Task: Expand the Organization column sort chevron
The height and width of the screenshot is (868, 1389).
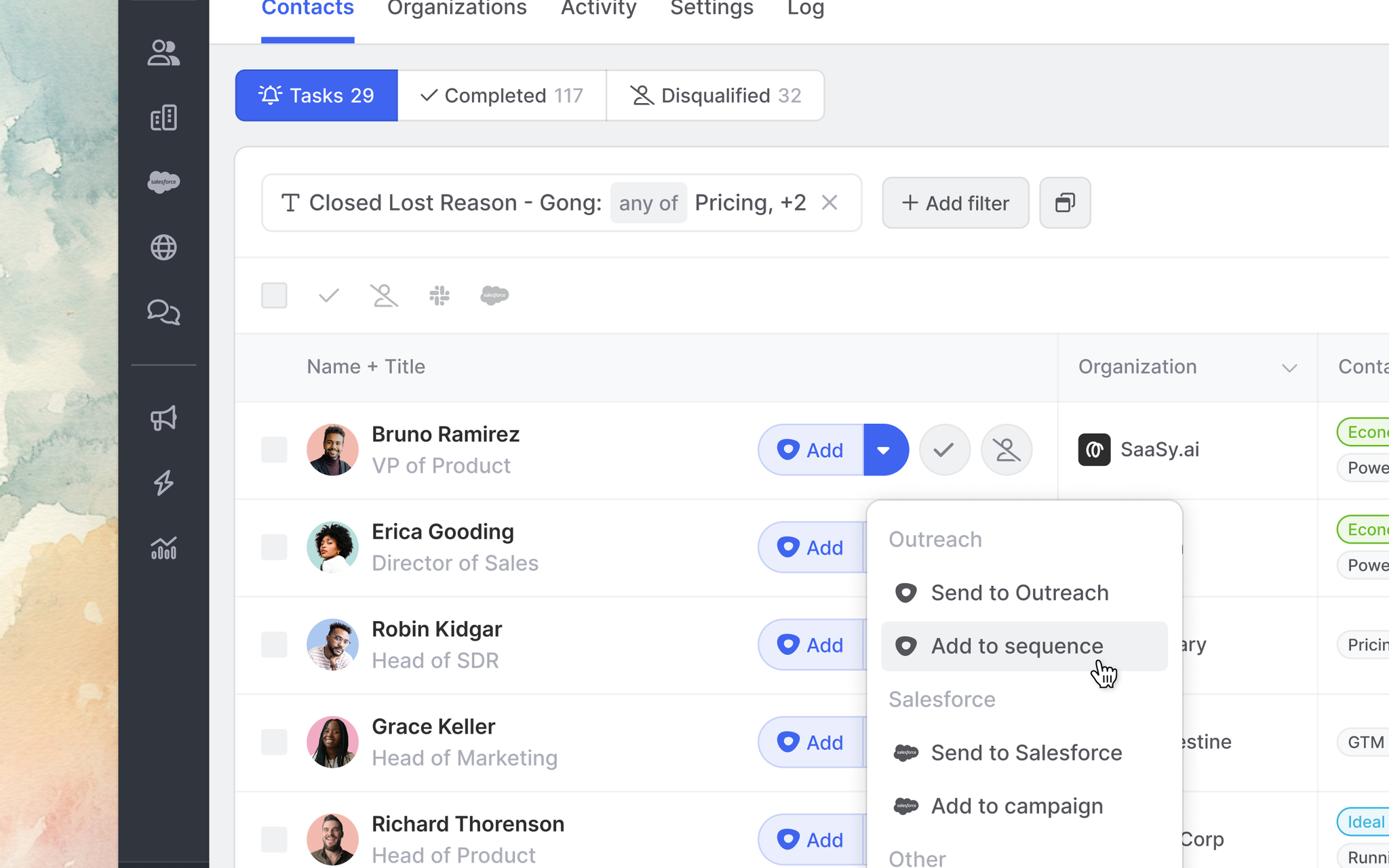Action: tap(1289, 368)
